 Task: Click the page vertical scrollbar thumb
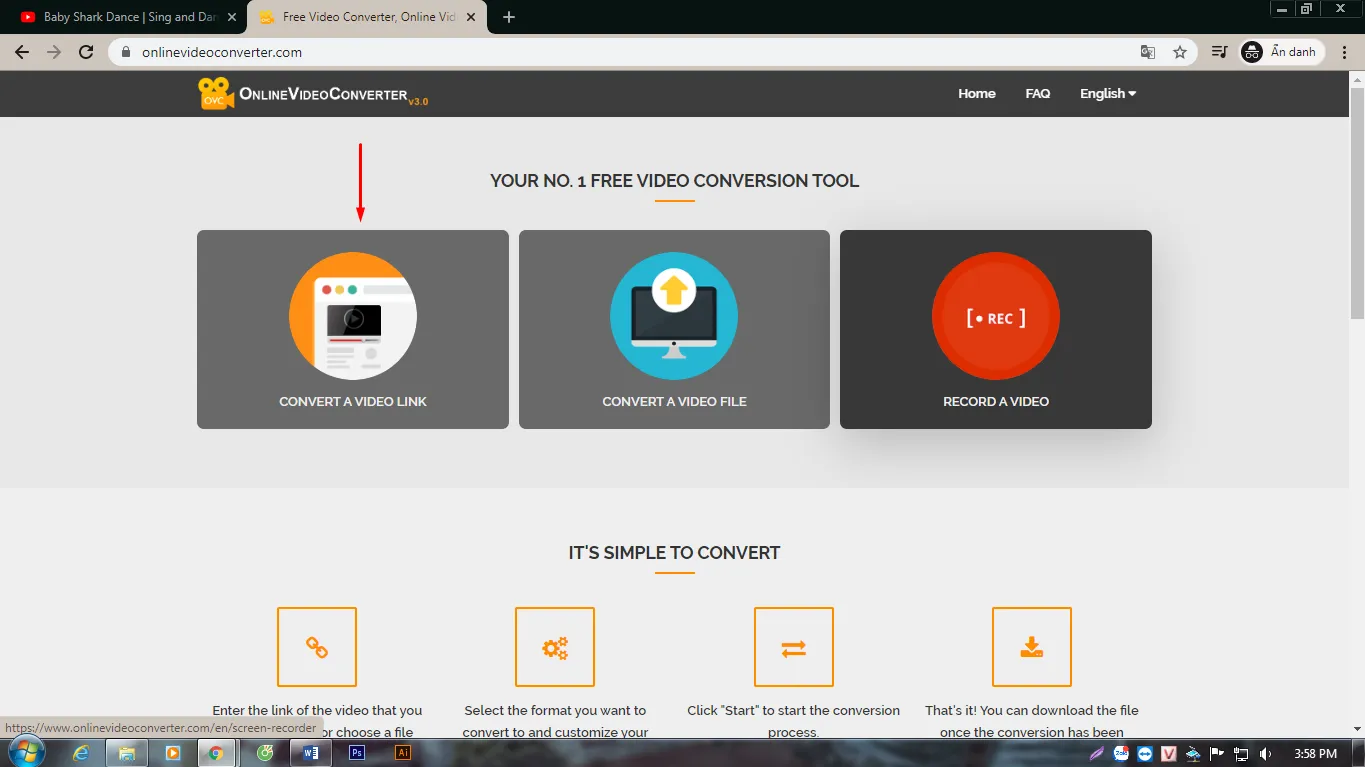1357,204
